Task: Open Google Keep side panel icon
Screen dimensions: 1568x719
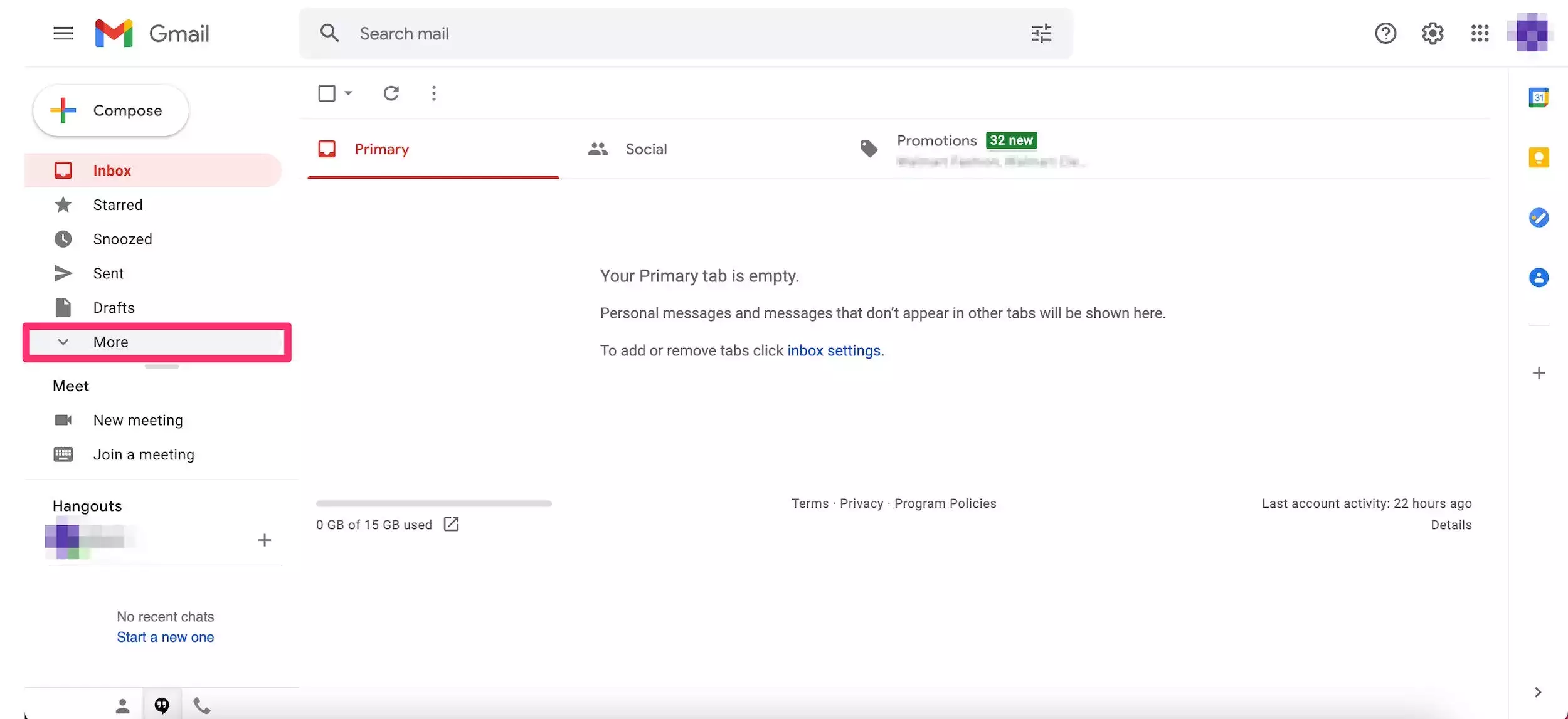Action: tap(1538, 157)
